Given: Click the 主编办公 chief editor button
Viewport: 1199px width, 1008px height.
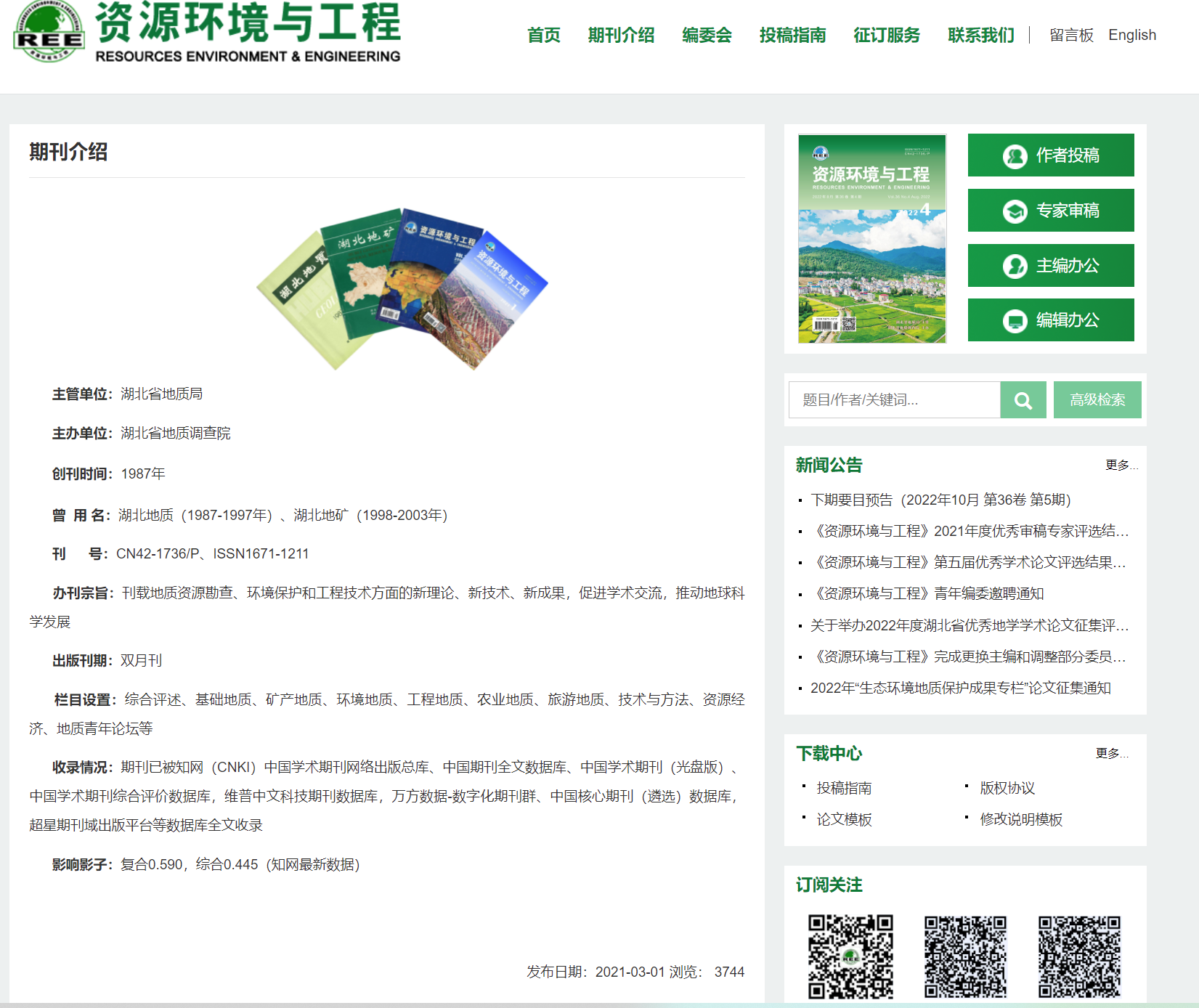Looking at the screenshot, I should pos(1050,266).
